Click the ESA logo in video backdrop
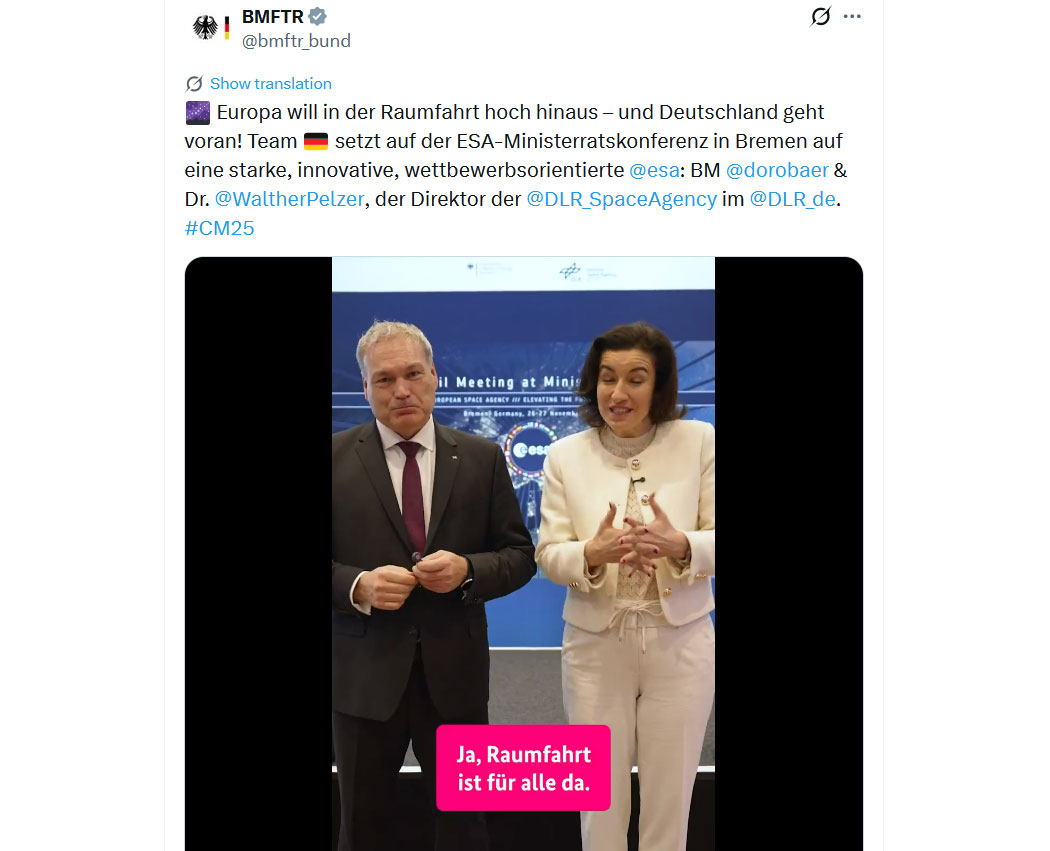This screenshot has height=851, width=1050. 529,450
